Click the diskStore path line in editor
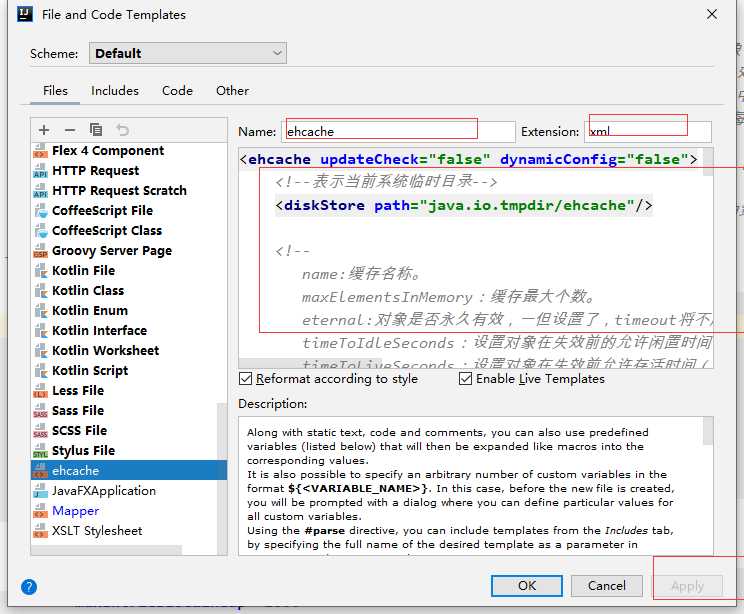744x614 pixels. (464, 205)
